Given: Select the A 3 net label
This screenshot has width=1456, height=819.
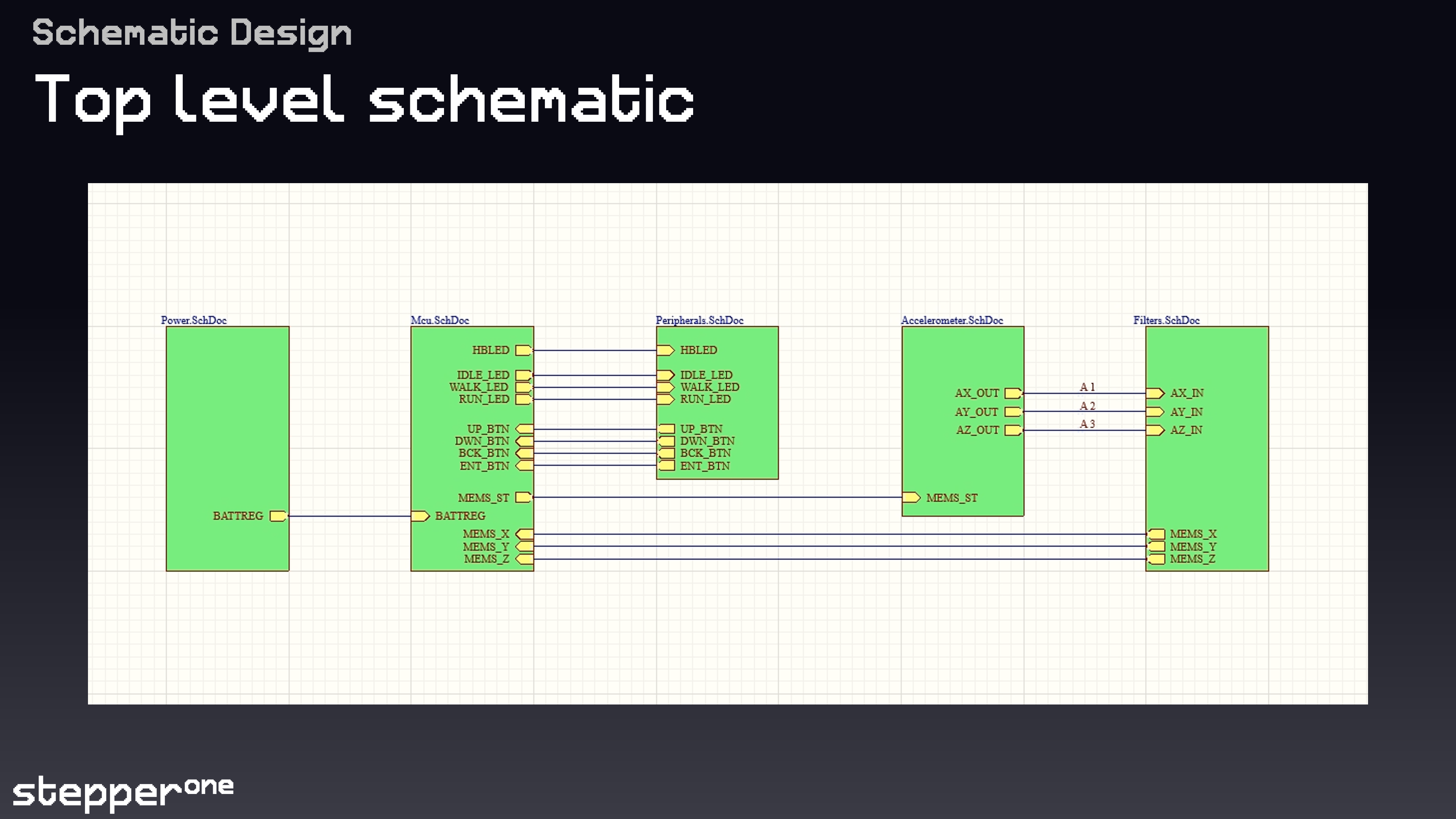Looking at the screenshot, I should (x=1087, y=424).
